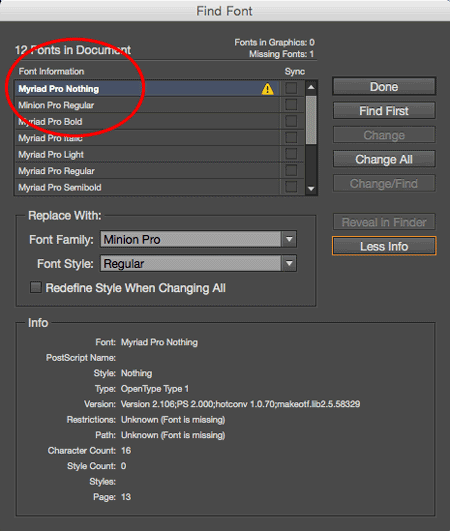
Task: Click the Font Information column header
Action: pyautogui.click(x=51, y=71)
